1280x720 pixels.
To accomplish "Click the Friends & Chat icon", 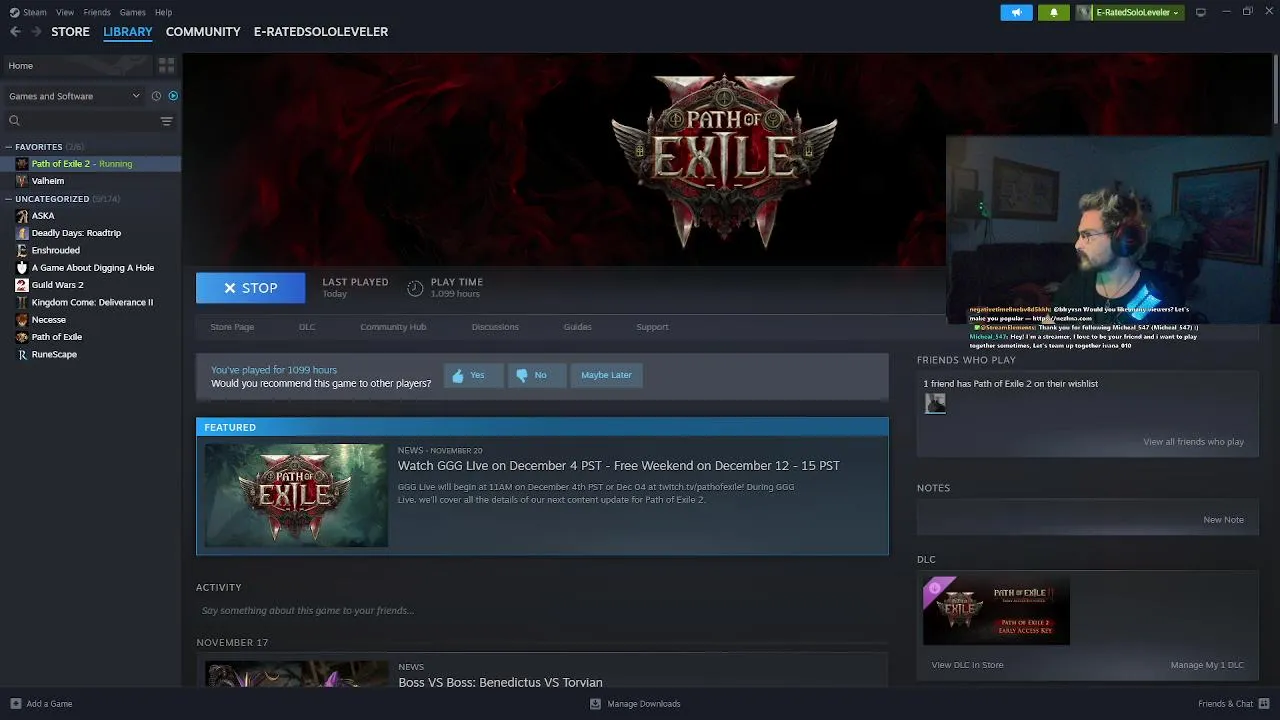I will tap(1262, 704).
